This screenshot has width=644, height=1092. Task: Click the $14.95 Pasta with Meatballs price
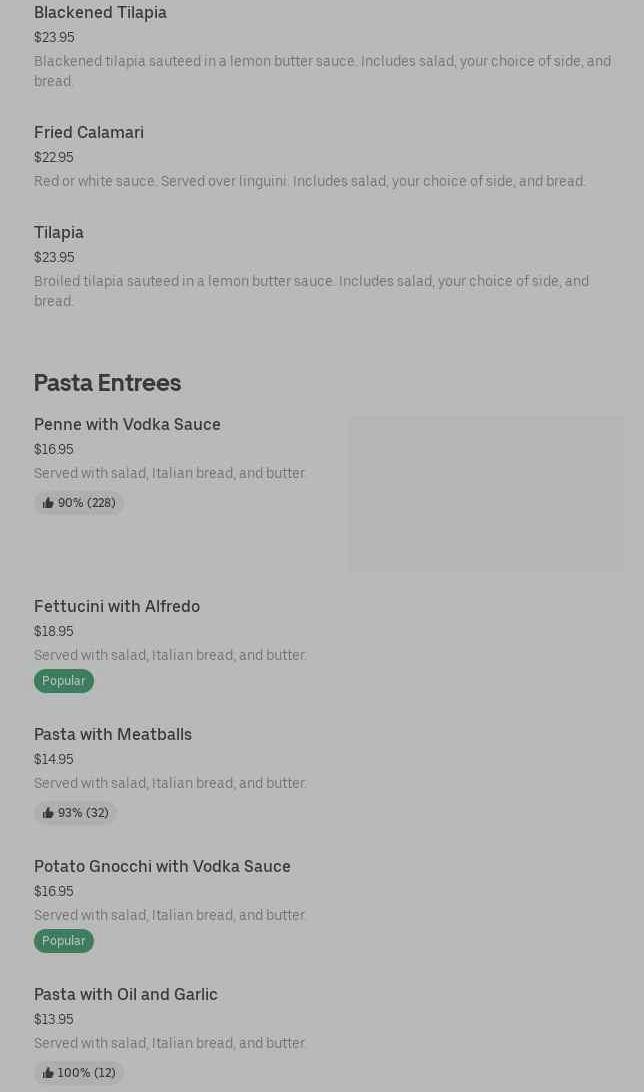pyautogui.click(x=54, y=759)
